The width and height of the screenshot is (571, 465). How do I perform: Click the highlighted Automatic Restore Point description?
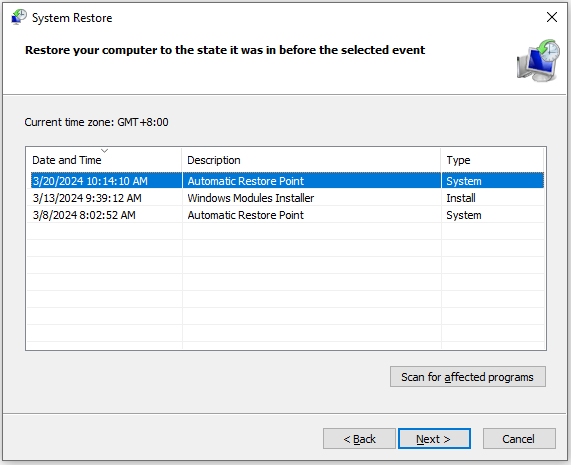pyautogui.click(x=245, y=181)
